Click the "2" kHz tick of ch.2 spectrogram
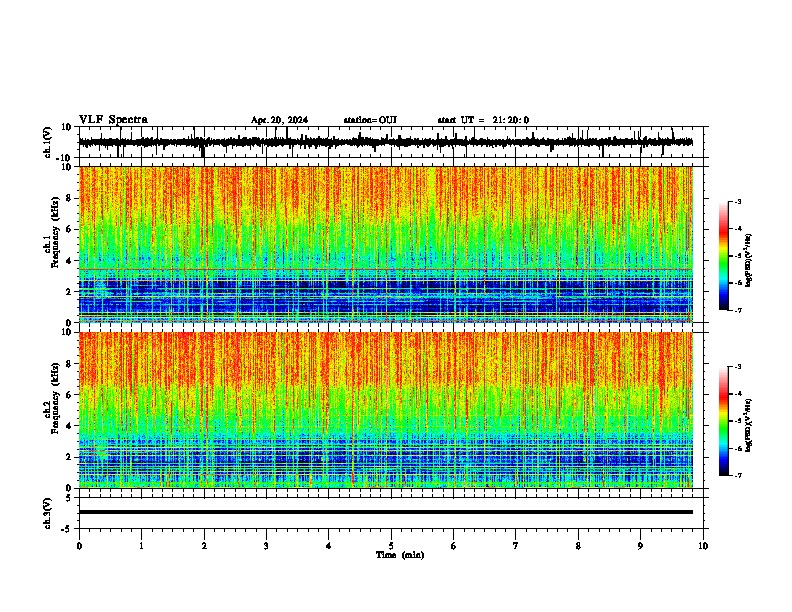The width and height of the screenshot is (792, 612). (x=69, y=457)
